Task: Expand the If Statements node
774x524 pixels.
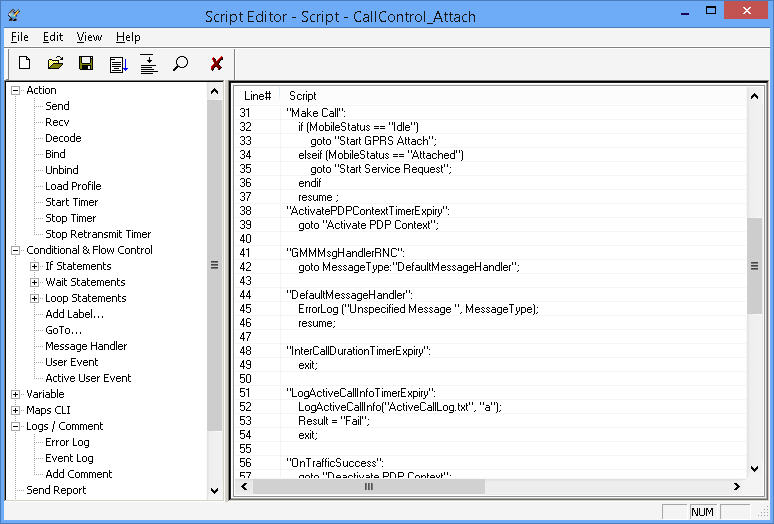Action: [35, 266]
